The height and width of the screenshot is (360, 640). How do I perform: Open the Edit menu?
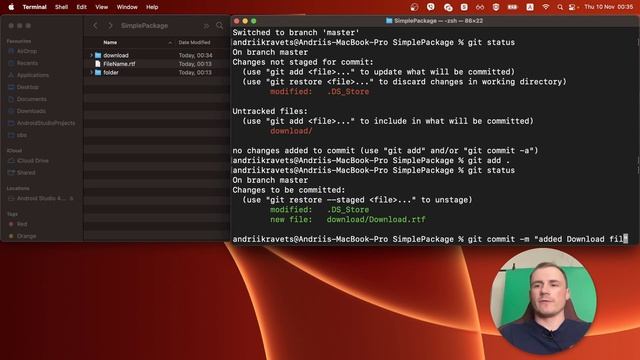point(82,7)
